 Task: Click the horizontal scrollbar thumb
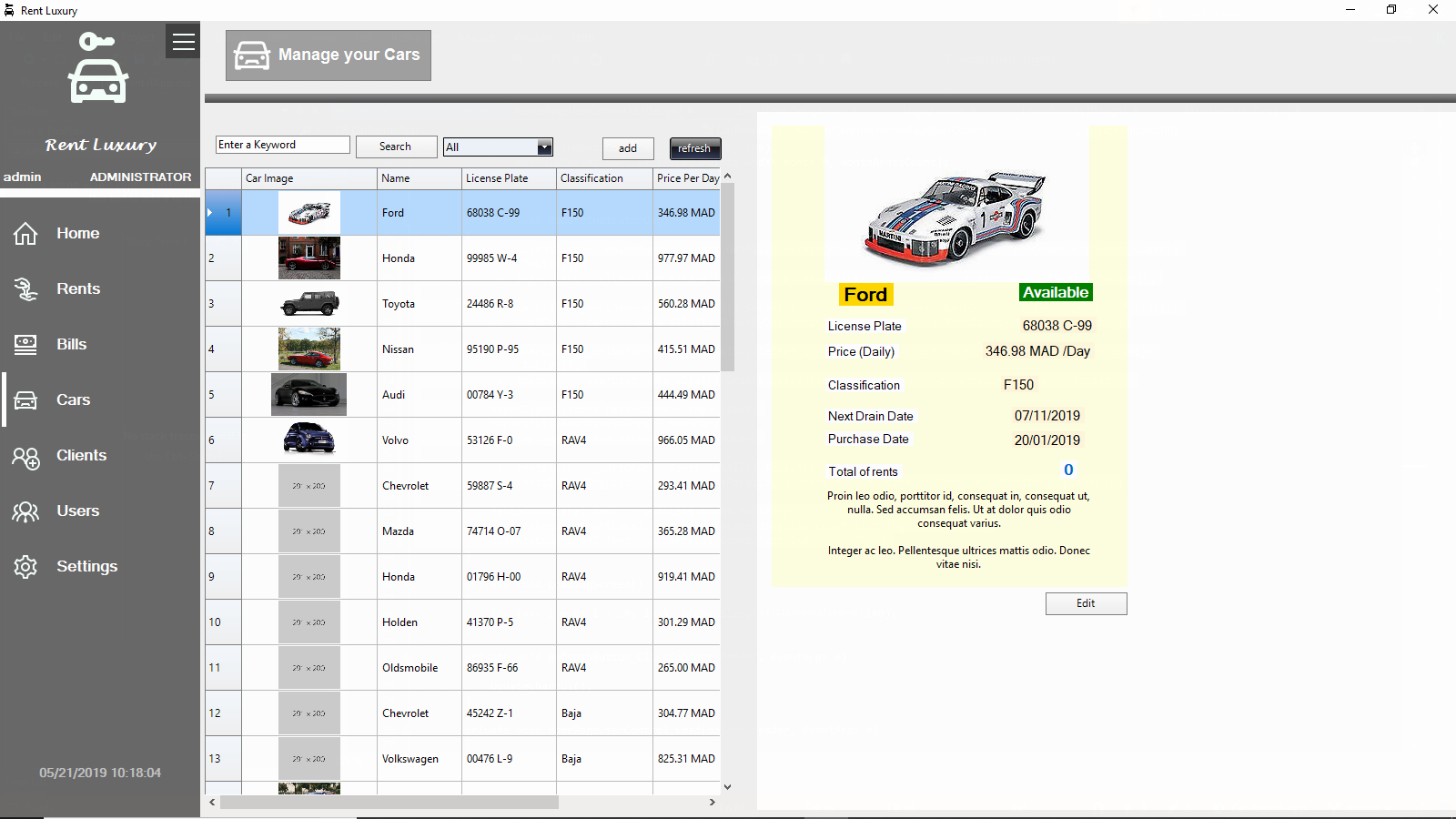[x=389, y=803]
